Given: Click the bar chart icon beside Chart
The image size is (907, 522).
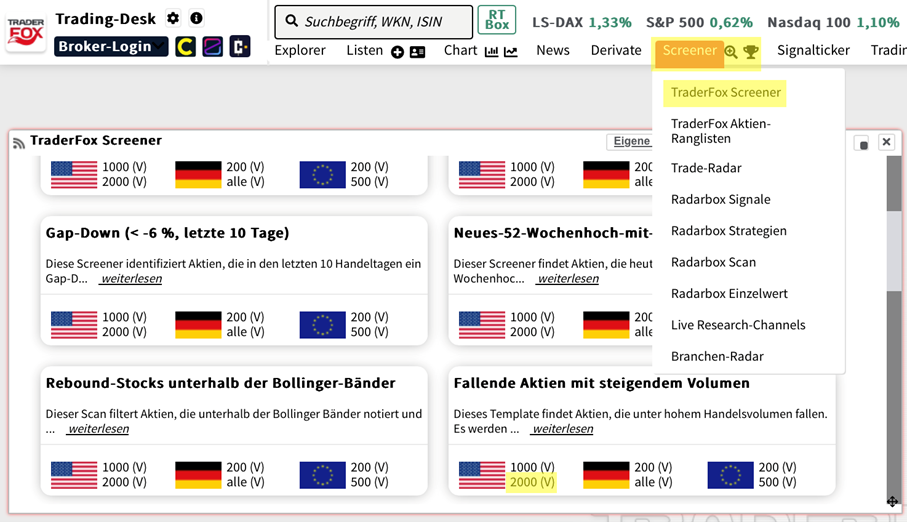Looking at the screenshot, I should tap(492, 52).
